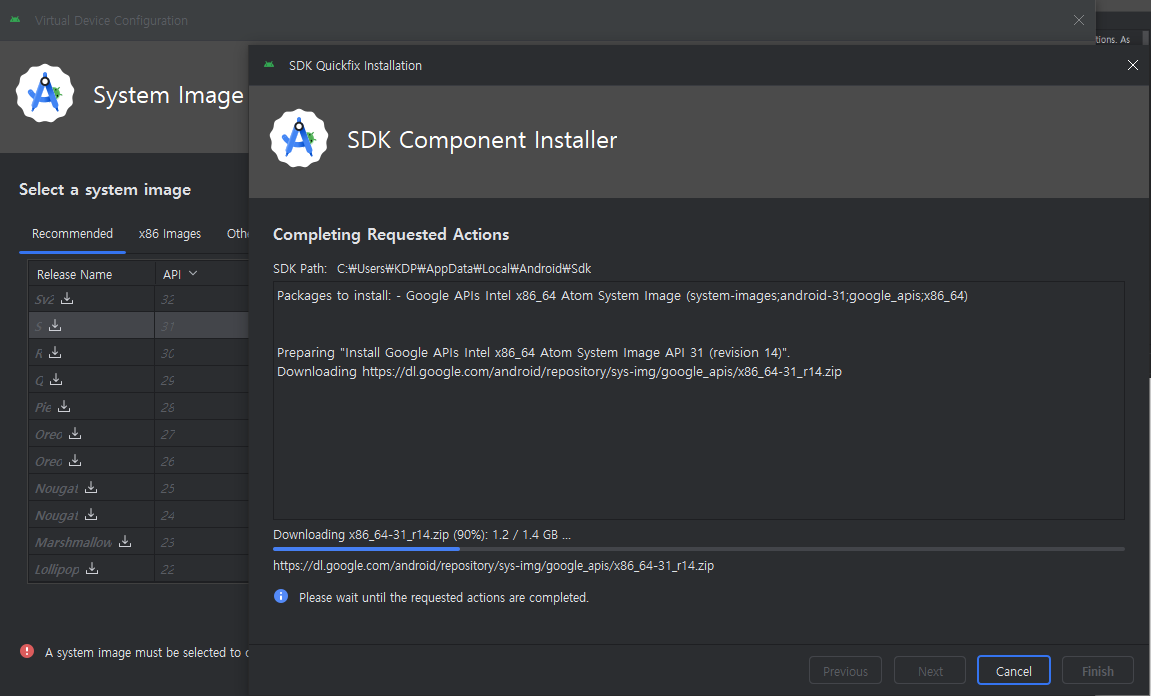1151x696 pixels.
Task: Click the 'Completing Requested Actions' heading
Action: 391,234
